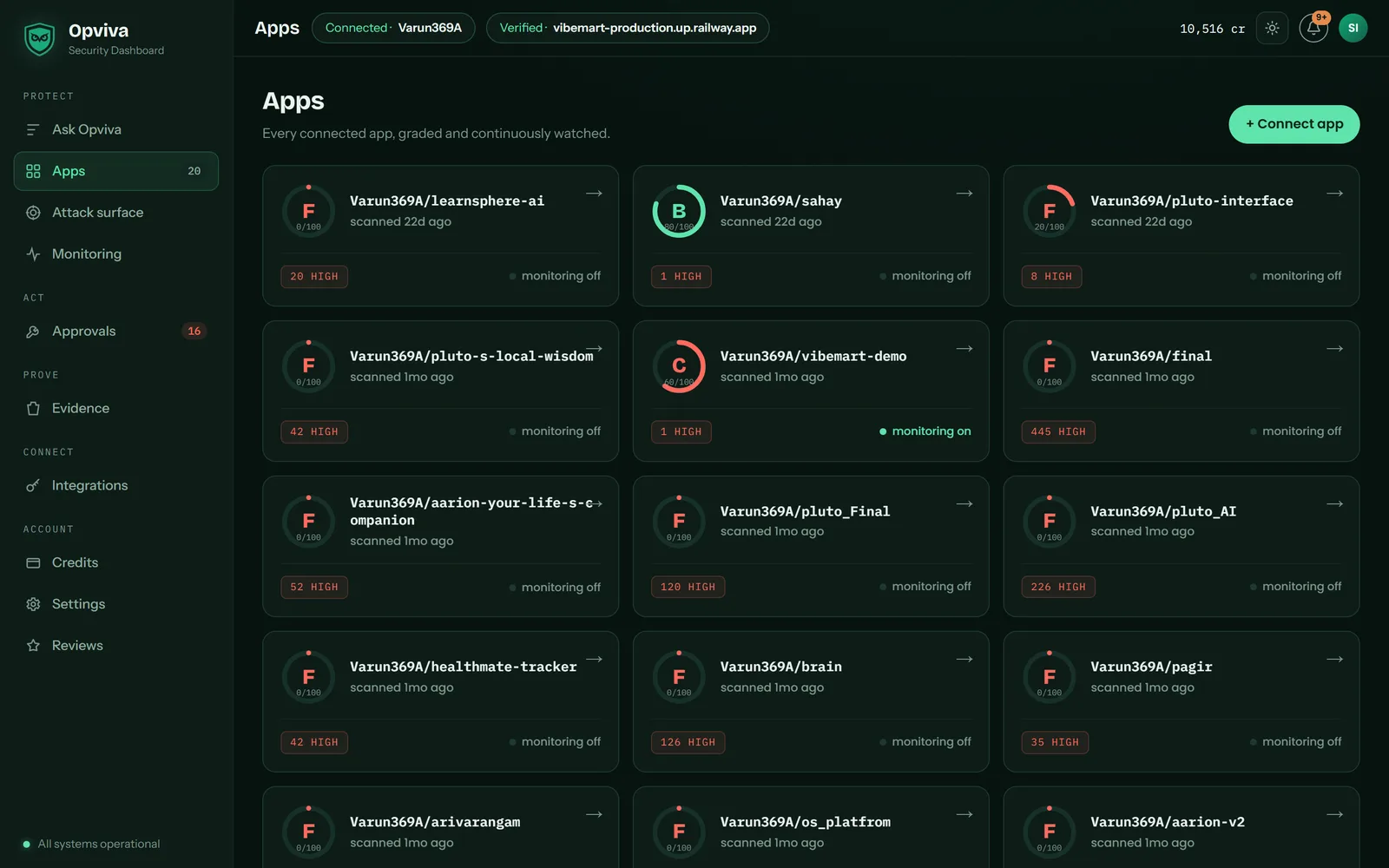Toggle monitoring off on learnsphere-ai card
The image size is (1389, 868).
[x=555, y=276]
